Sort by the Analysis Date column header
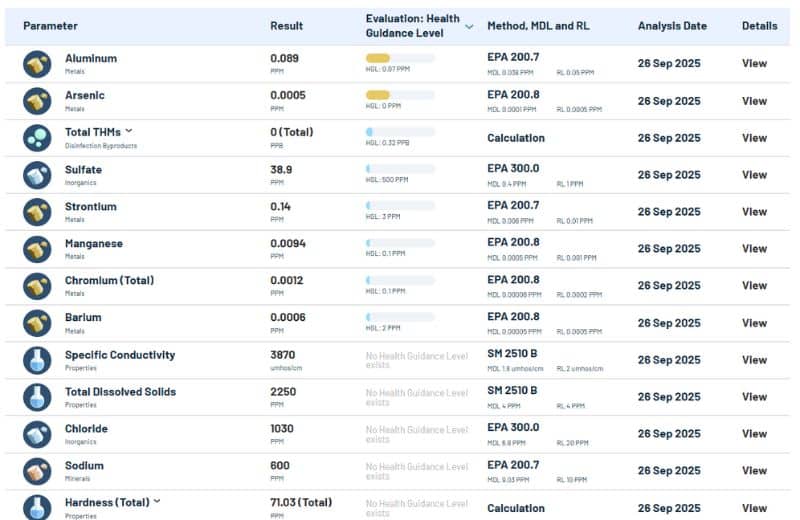 click(671, 26)
